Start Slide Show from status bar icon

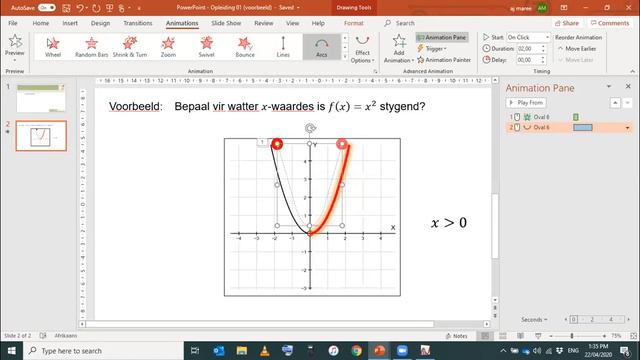tap(538, 336)
